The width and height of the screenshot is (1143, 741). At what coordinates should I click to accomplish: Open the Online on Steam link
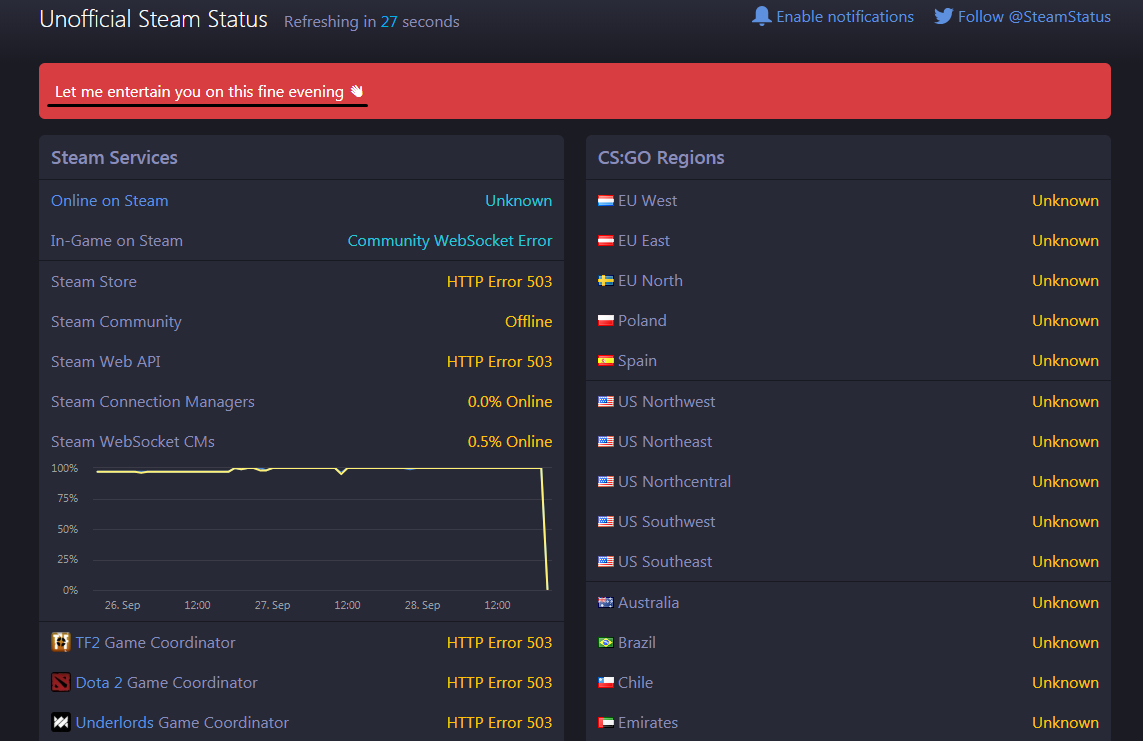(110, 200)
